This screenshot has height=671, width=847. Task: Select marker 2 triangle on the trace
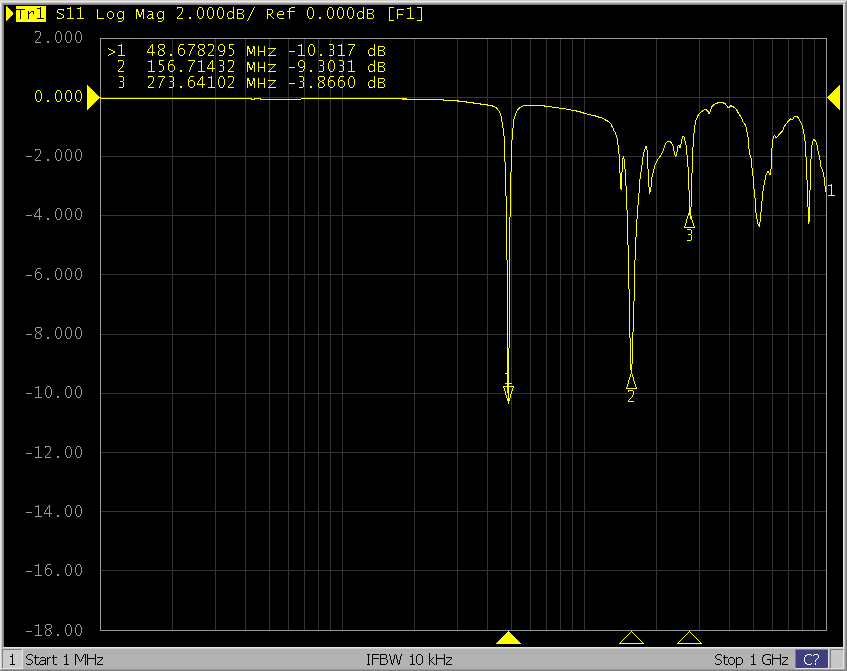[x=631, y=381]
